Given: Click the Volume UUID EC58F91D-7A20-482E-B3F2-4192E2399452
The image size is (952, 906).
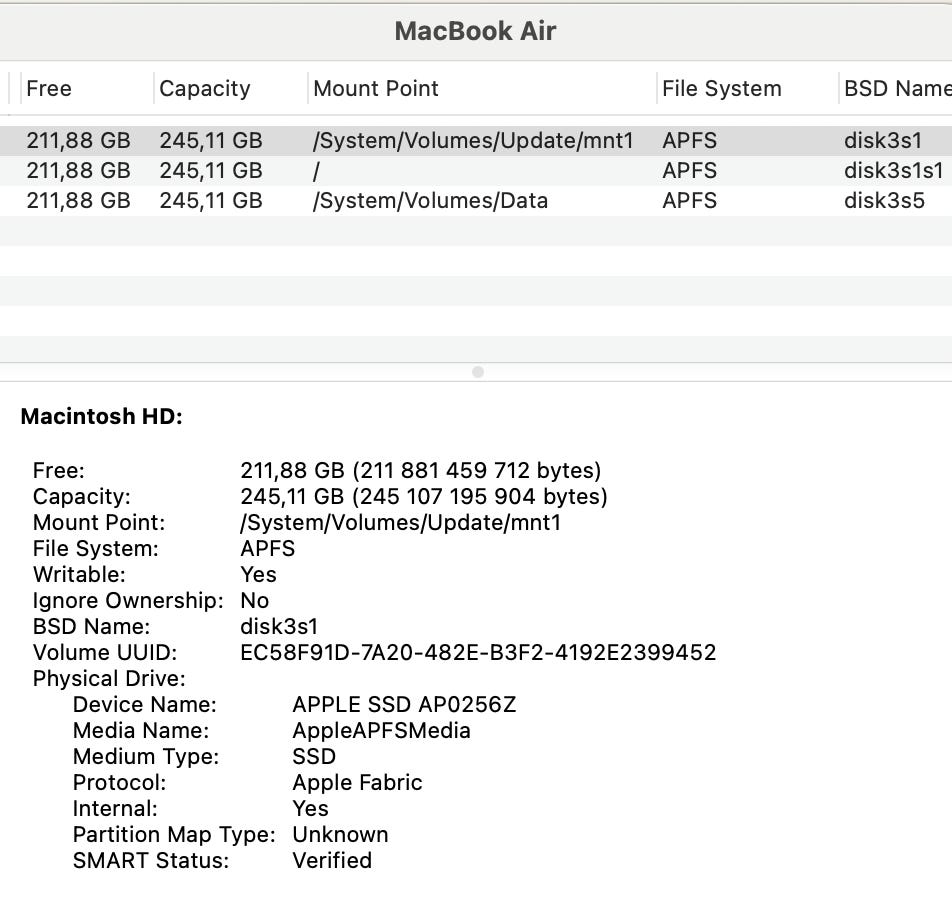Looking at the screenshot, I should 478,653.
